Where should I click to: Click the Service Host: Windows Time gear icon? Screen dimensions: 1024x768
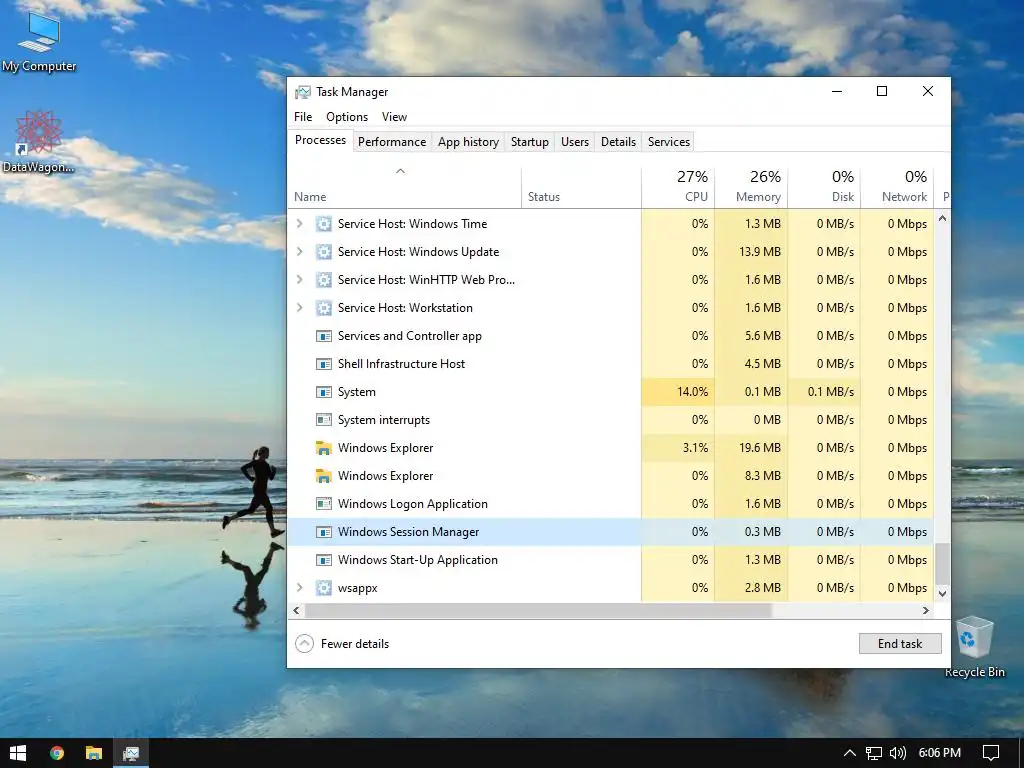pos(323,224)
